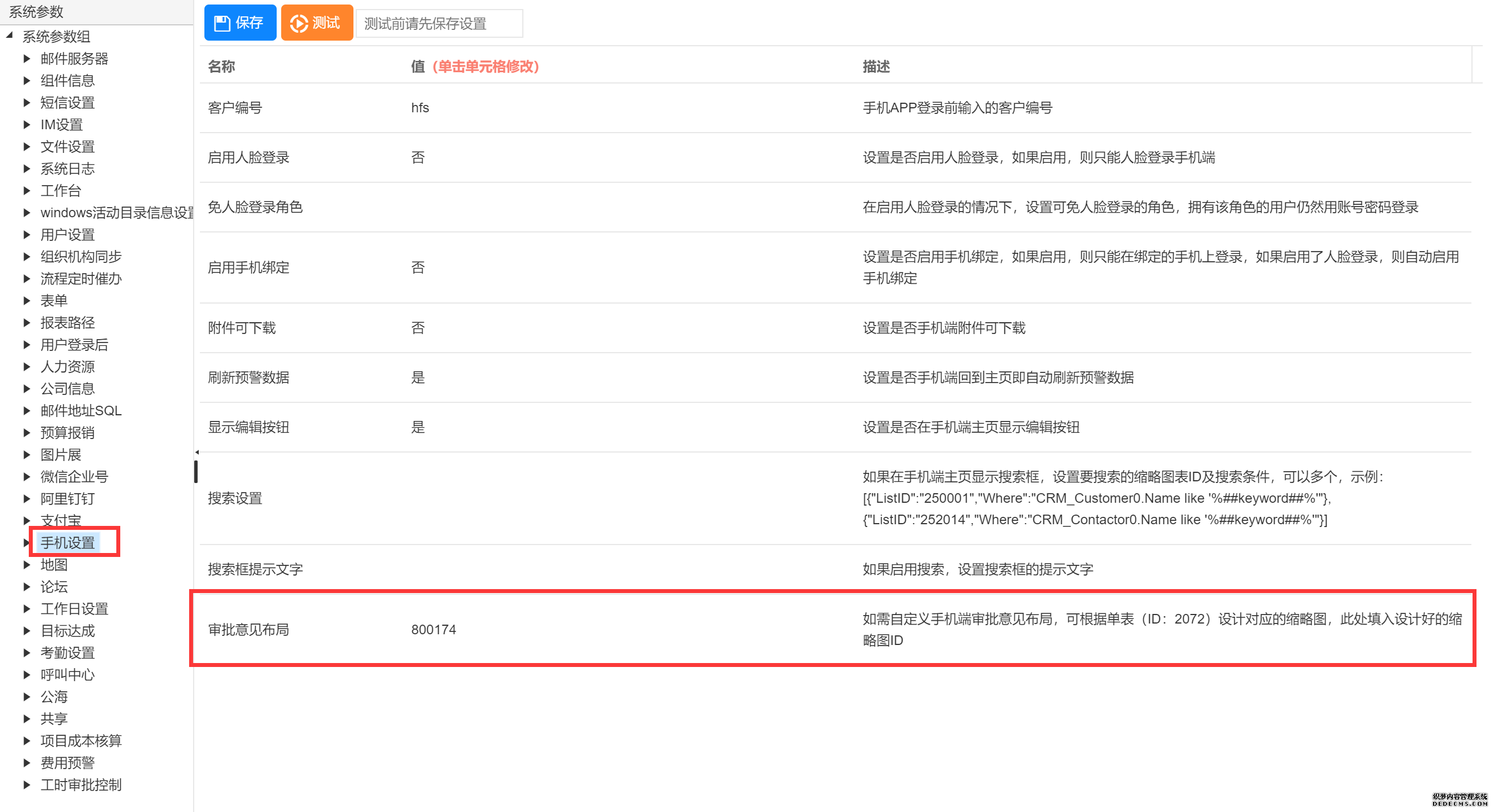Viewport: 1494px width, 812px height.
Task: Open the 共享 tree node
Action: 54,719
